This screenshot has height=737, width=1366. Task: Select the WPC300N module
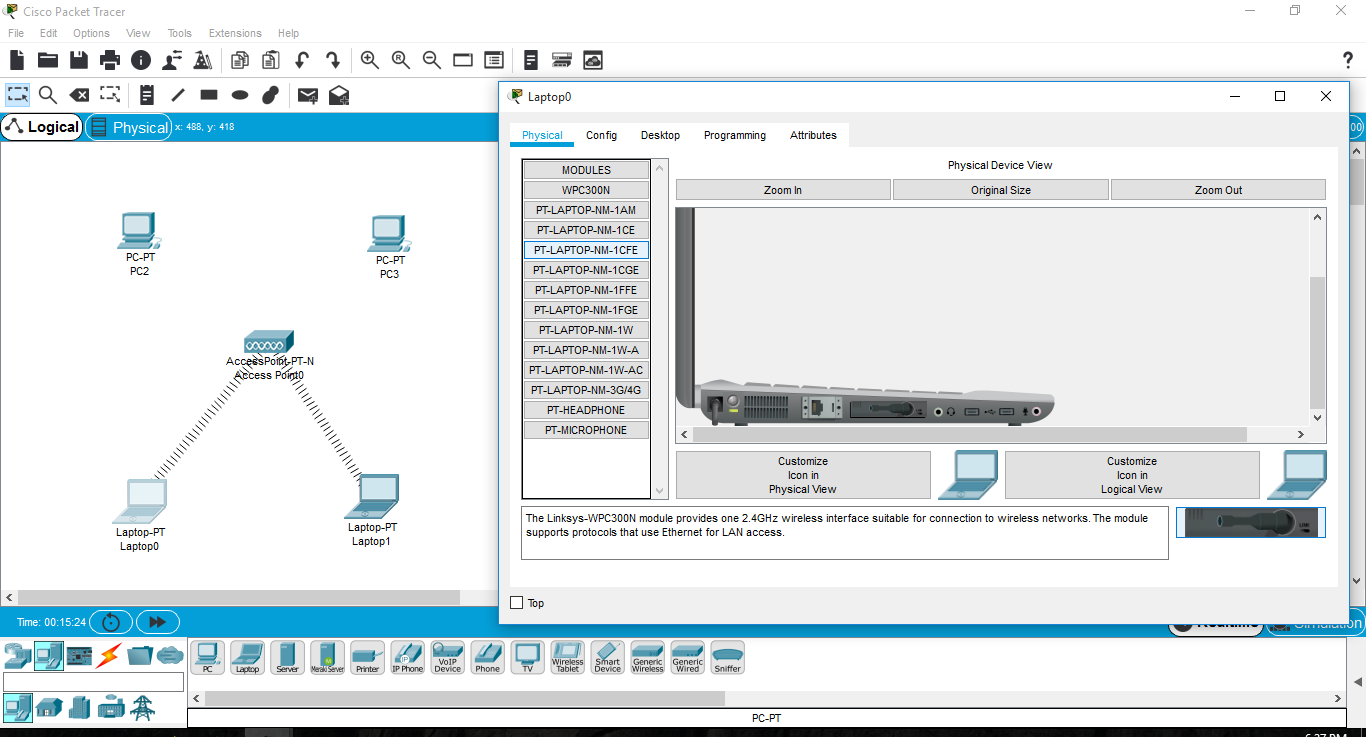(586, 190)
